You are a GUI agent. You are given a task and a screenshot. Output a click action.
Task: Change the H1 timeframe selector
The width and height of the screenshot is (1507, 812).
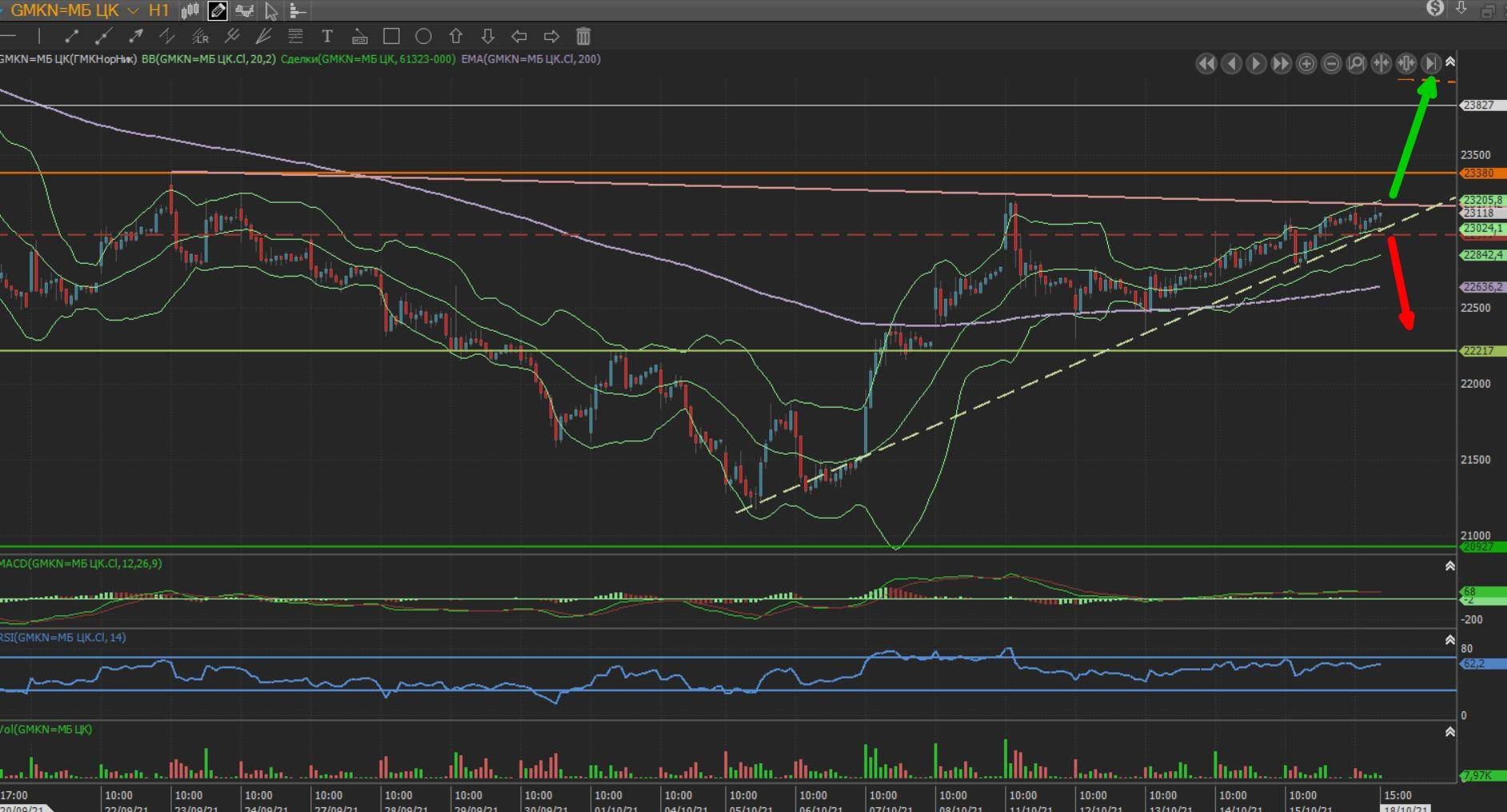tap(158, 10)
